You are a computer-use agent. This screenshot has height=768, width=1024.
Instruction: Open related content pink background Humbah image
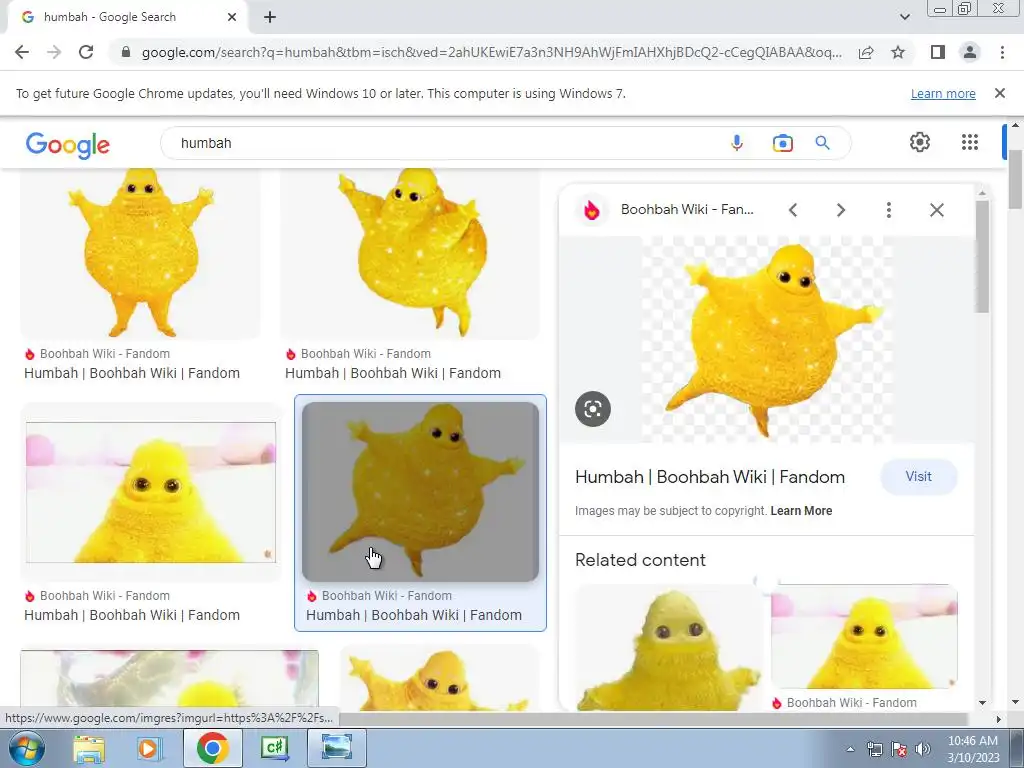click(864, 637)
